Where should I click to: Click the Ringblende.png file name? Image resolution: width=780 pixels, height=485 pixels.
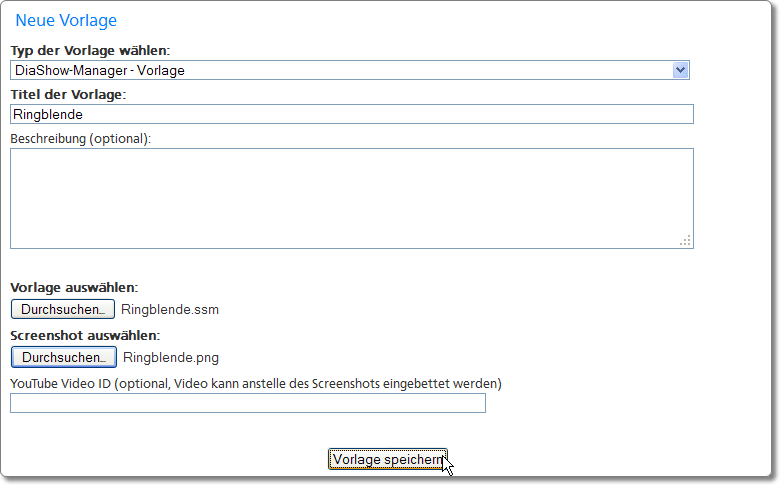pyautogui.click(x=170, y=357)
